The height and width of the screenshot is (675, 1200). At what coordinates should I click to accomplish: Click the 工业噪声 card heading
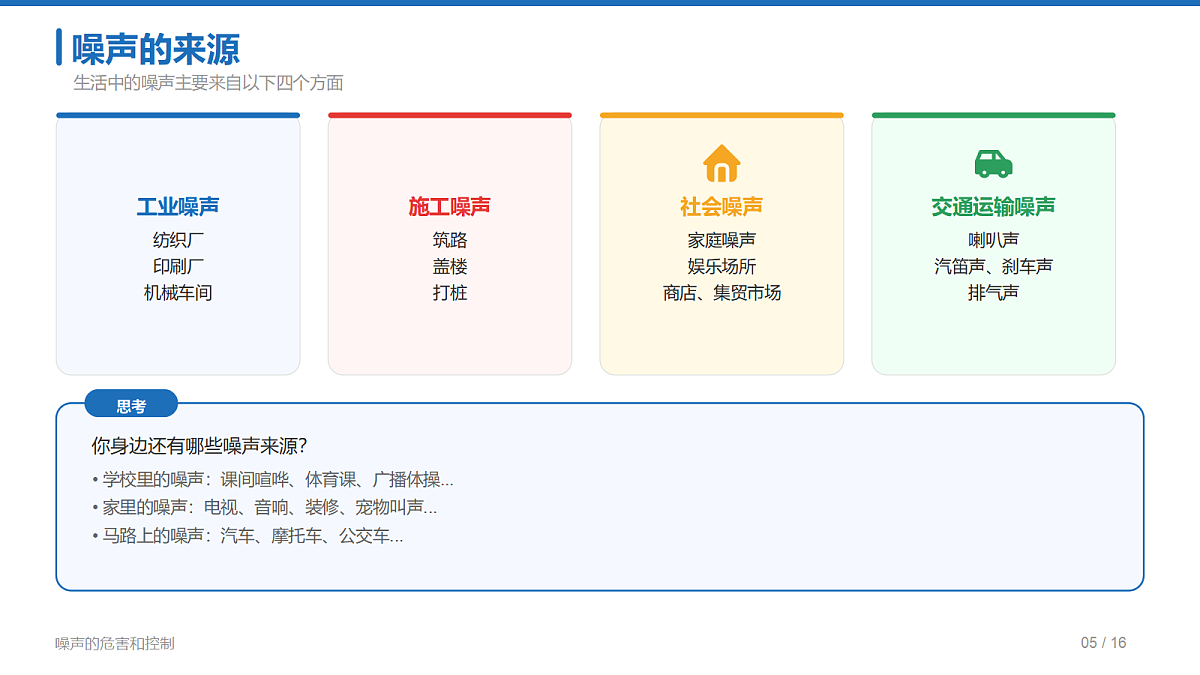(178, 207)
